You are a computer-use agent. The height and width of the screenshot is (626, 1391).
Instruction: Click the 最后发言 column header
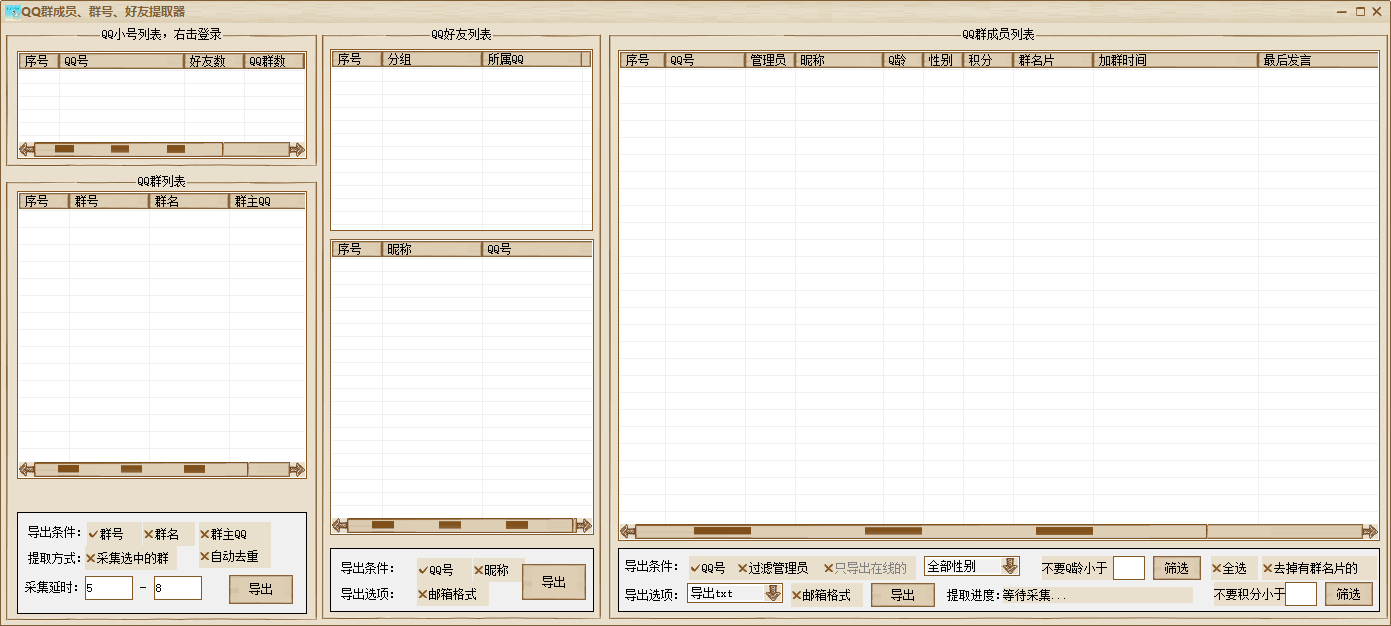click(1318, 60)
